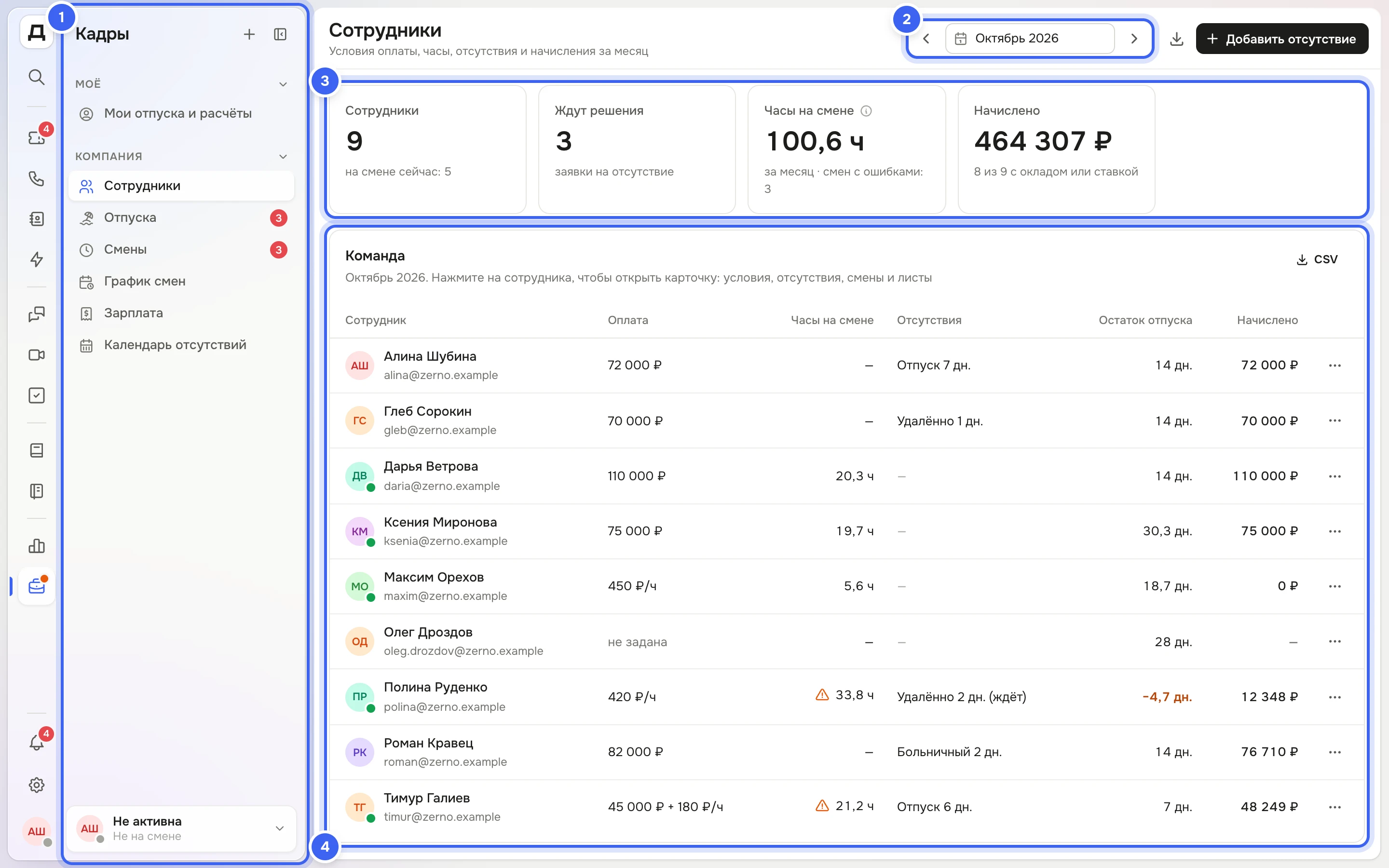Click the Ждут решения summary card
The height and width of the screenshot is (868, 1389).
[x=637, y=149]
